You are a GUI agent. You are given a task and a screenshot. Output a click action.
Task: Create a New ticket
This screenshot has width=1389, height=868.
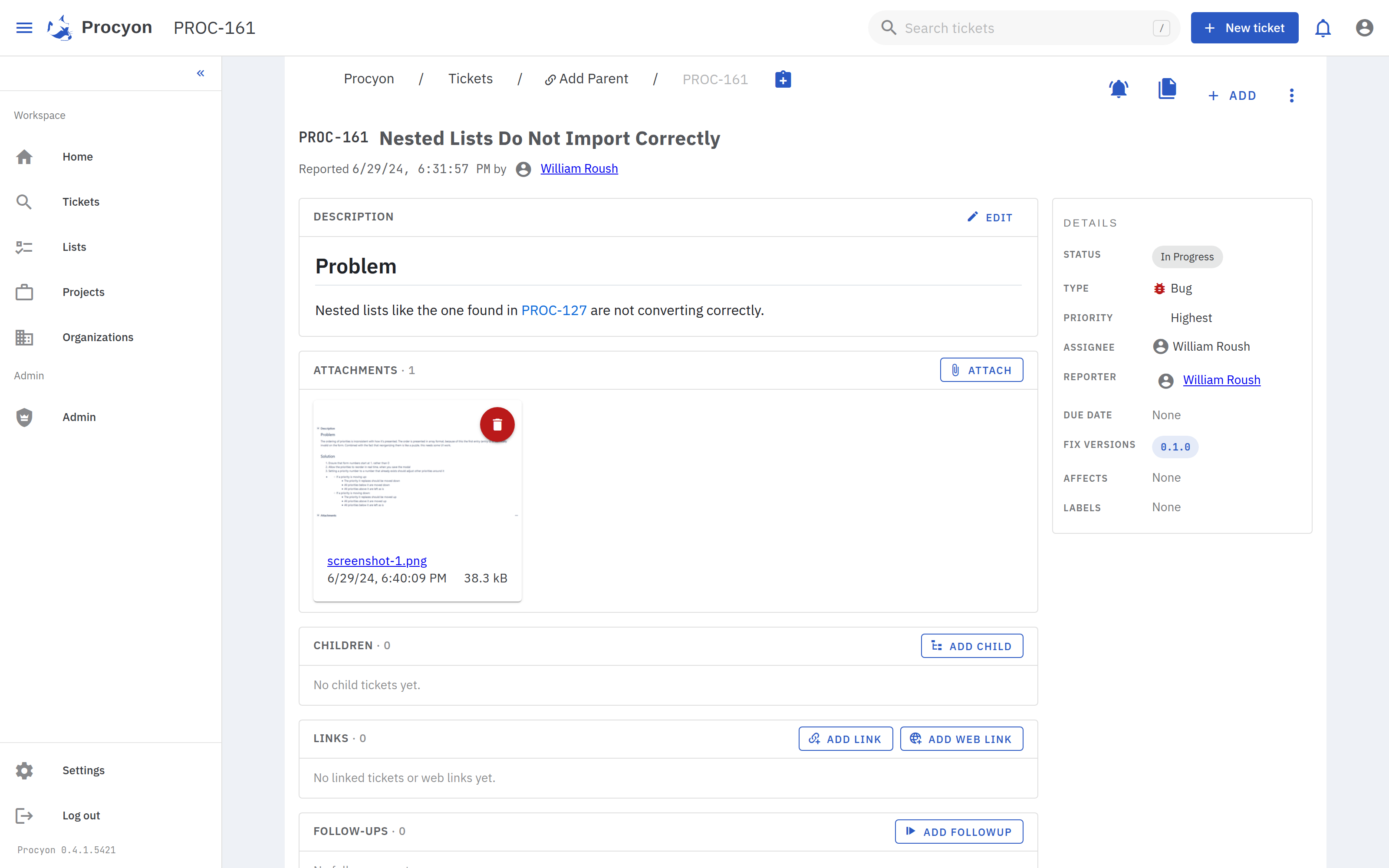(x=1244, y=27)
